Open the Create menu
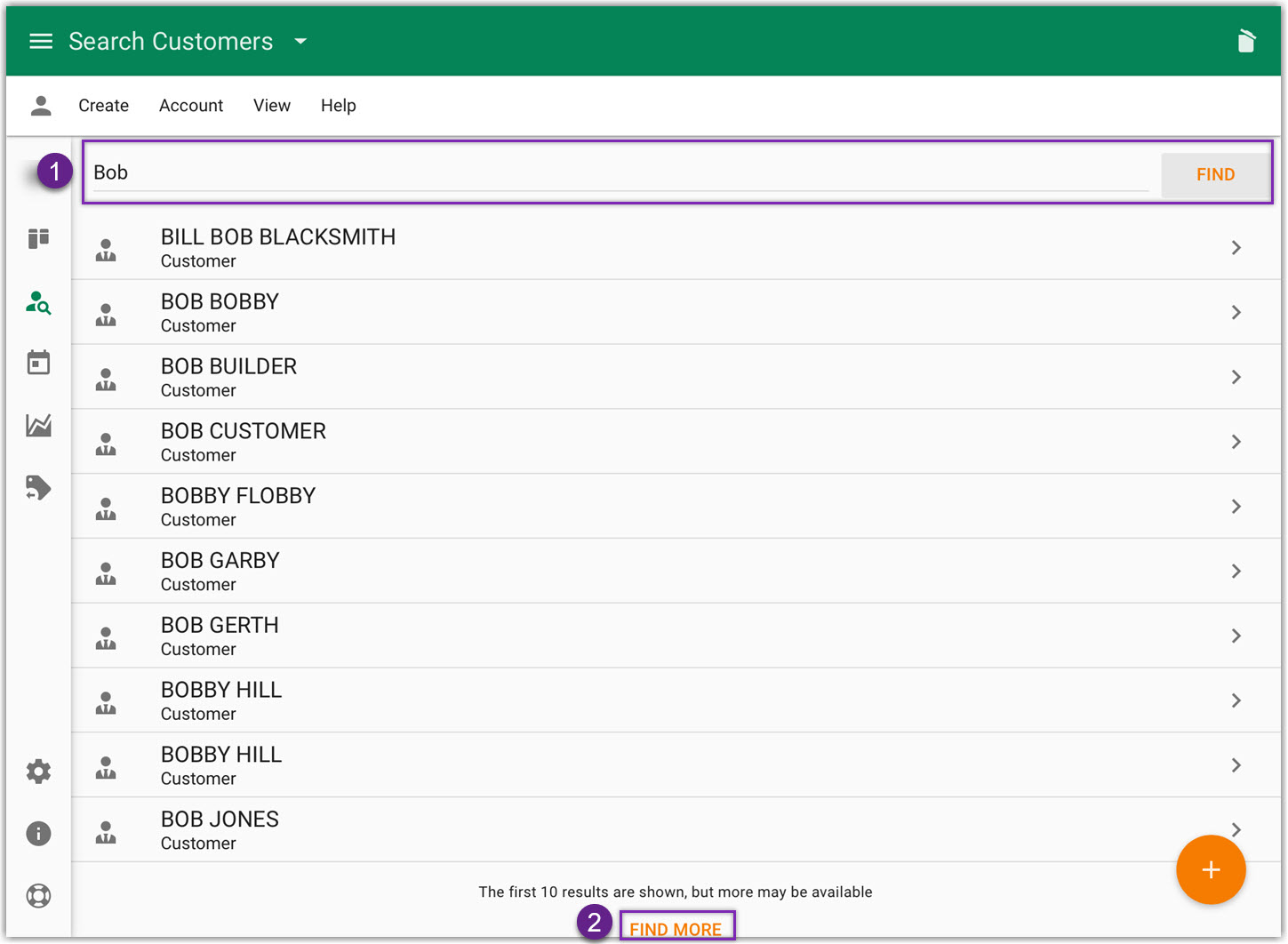The image size is (1288, 944). (103, 106)
